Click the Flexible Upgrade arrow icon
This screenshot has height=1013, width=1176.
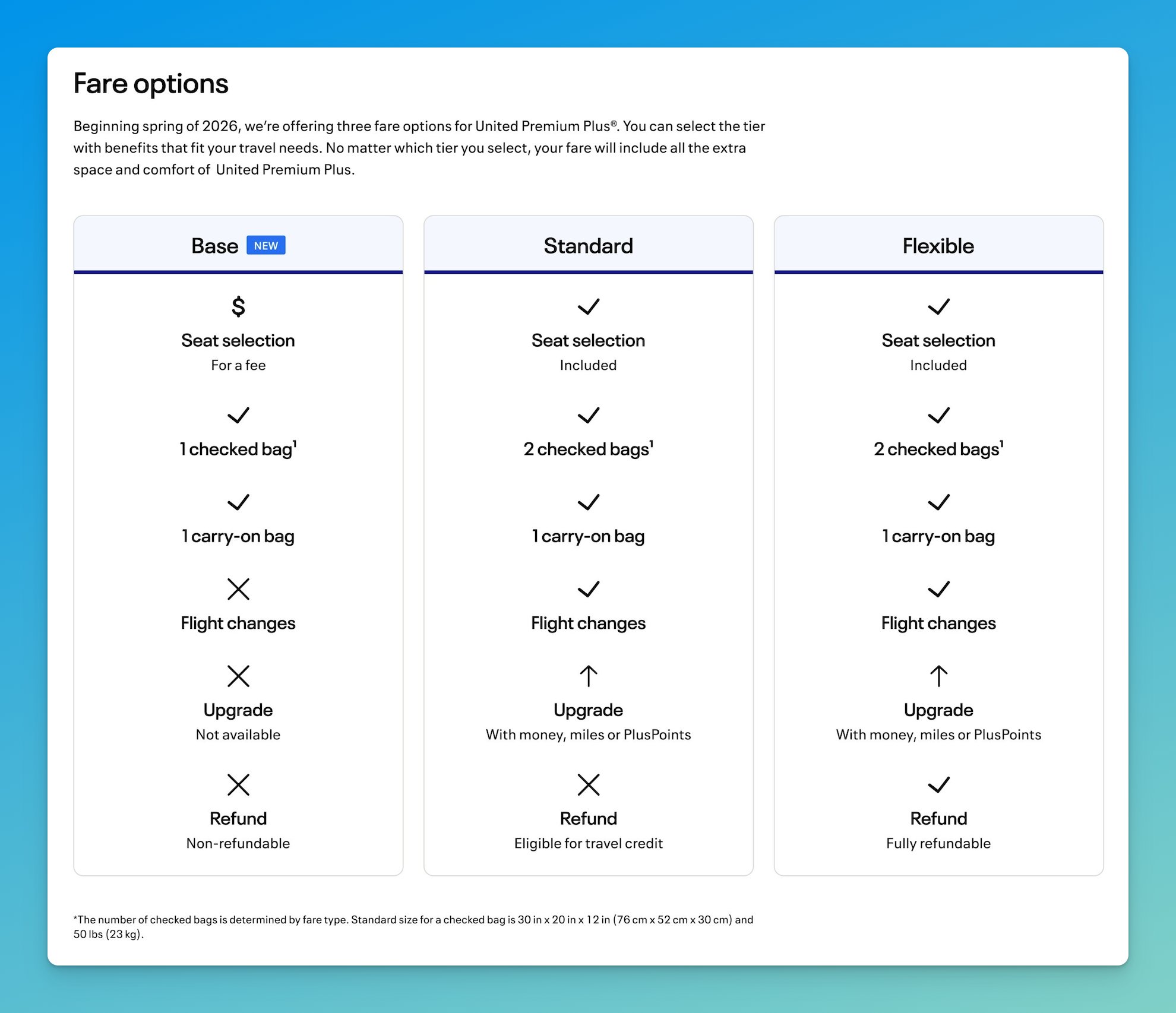tap(938, 676)
